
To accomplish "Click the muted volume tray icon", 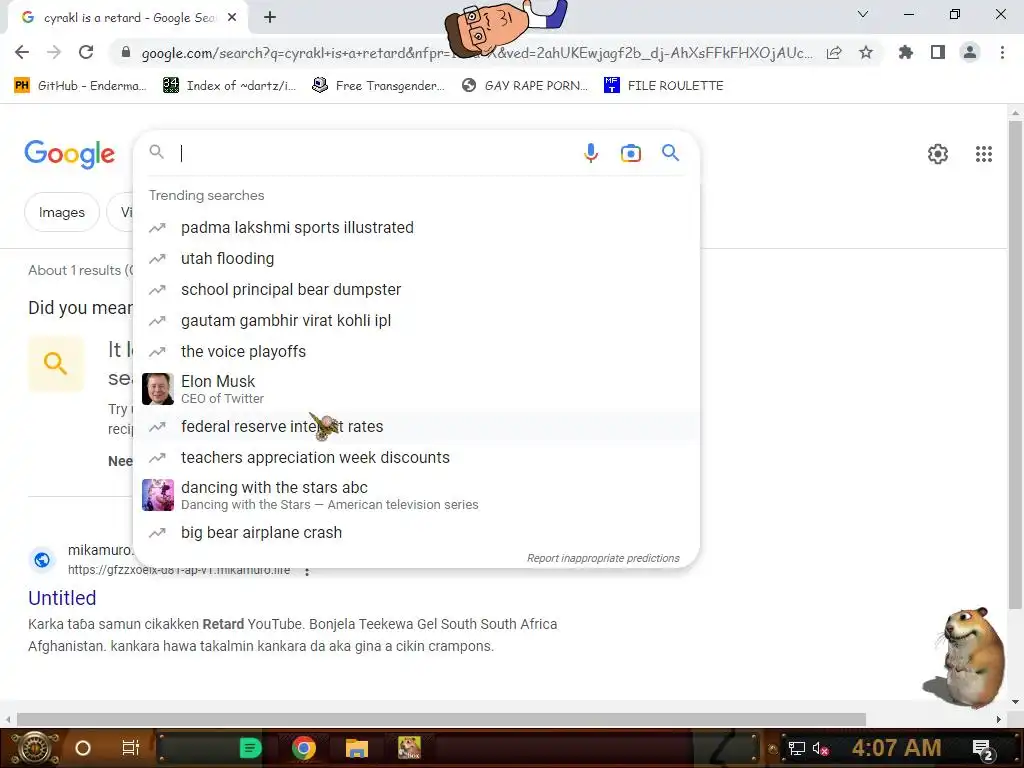I will (820, 749).
